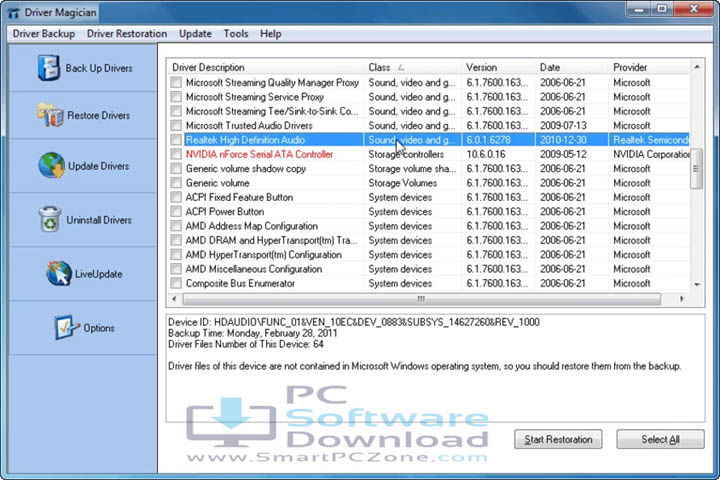
Task: Click the Uninstall Drivers recycle bin icon
Action: (50, 219)
